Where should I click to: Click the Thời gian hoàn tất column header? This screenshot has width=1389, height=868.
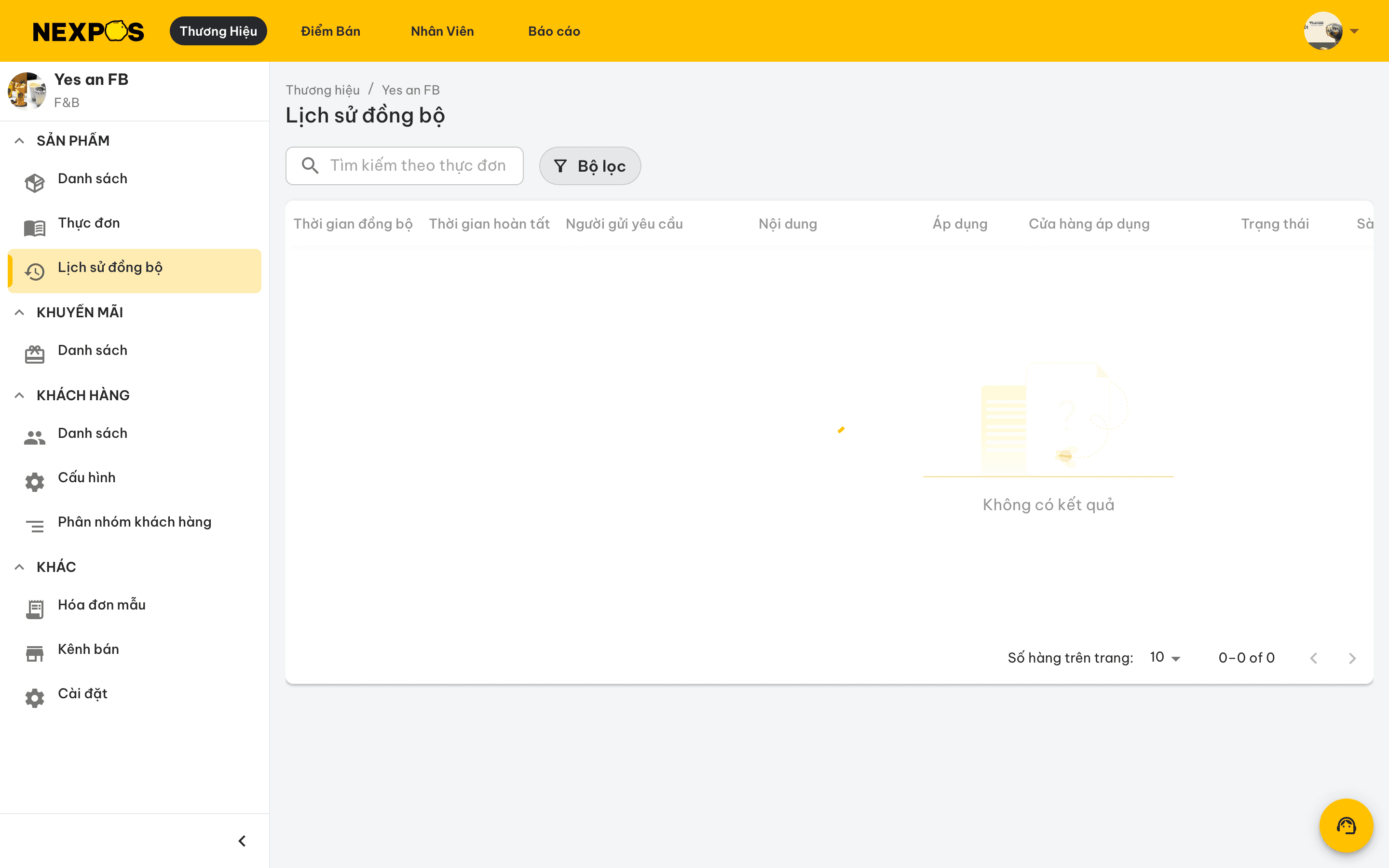[489, 224]
